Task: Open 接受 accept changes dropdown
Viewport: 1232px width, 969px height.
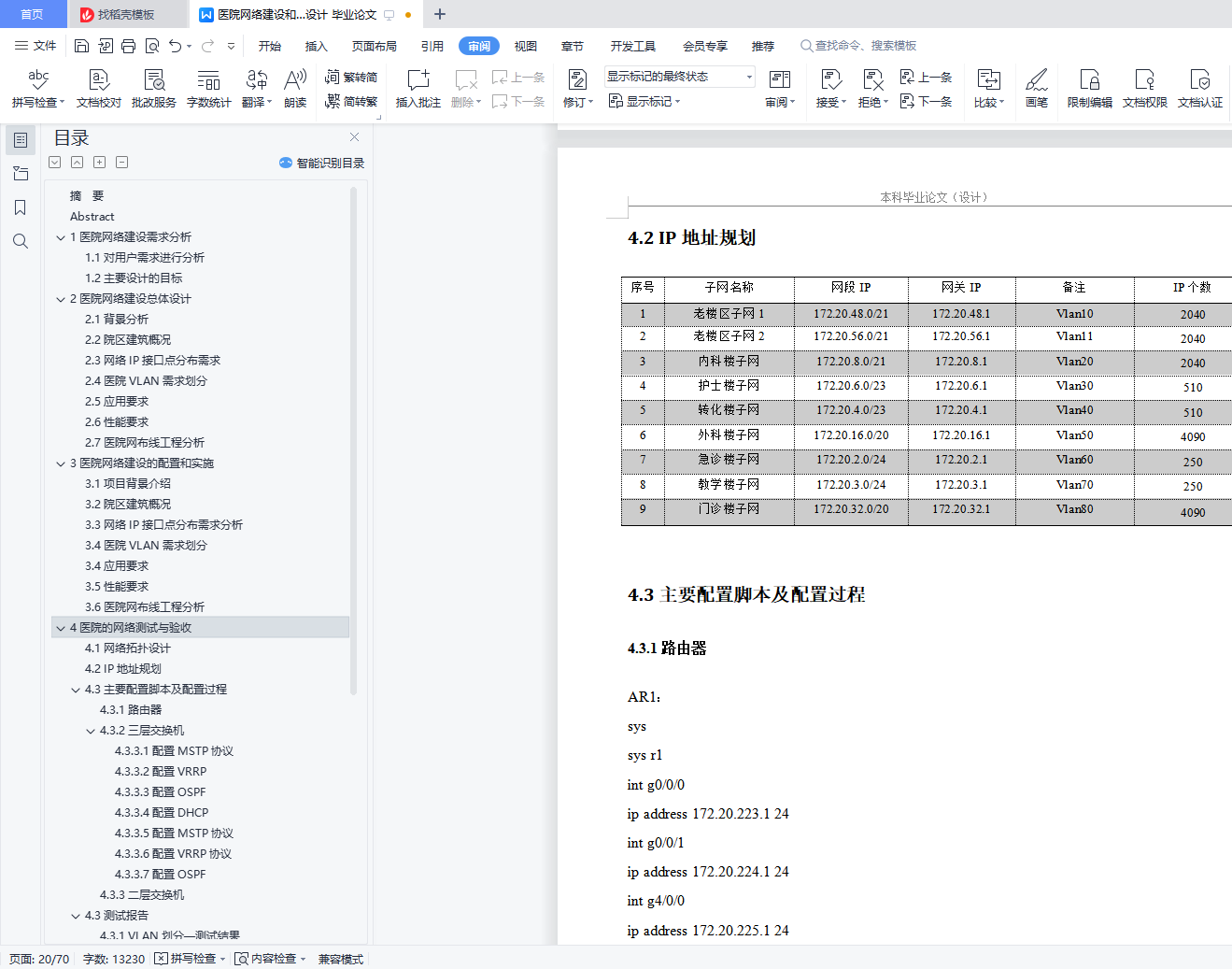Action: pos(831,89)
